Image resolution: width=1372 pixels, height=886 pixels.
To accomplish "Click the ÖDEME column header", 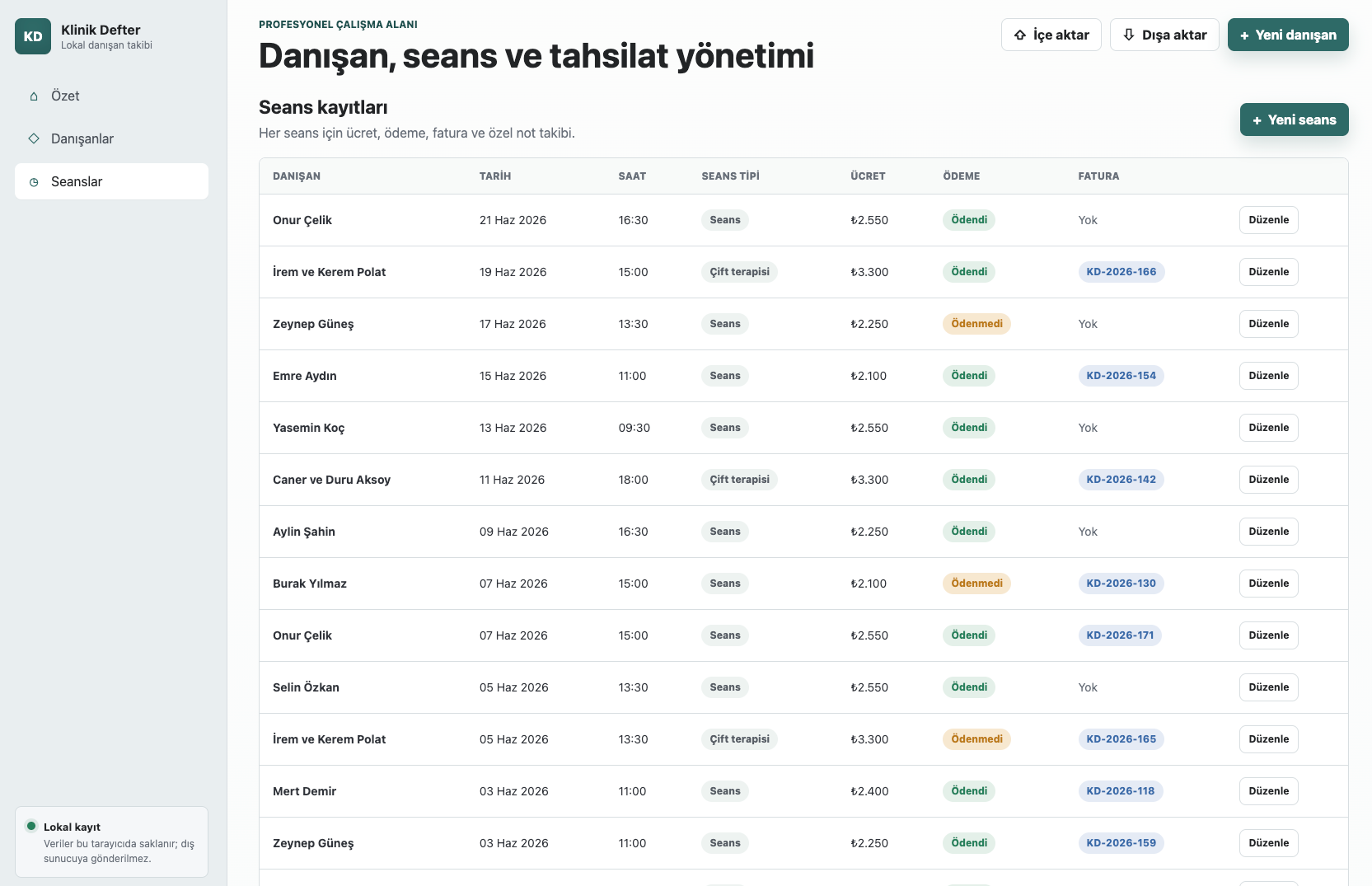I will 962,176.
